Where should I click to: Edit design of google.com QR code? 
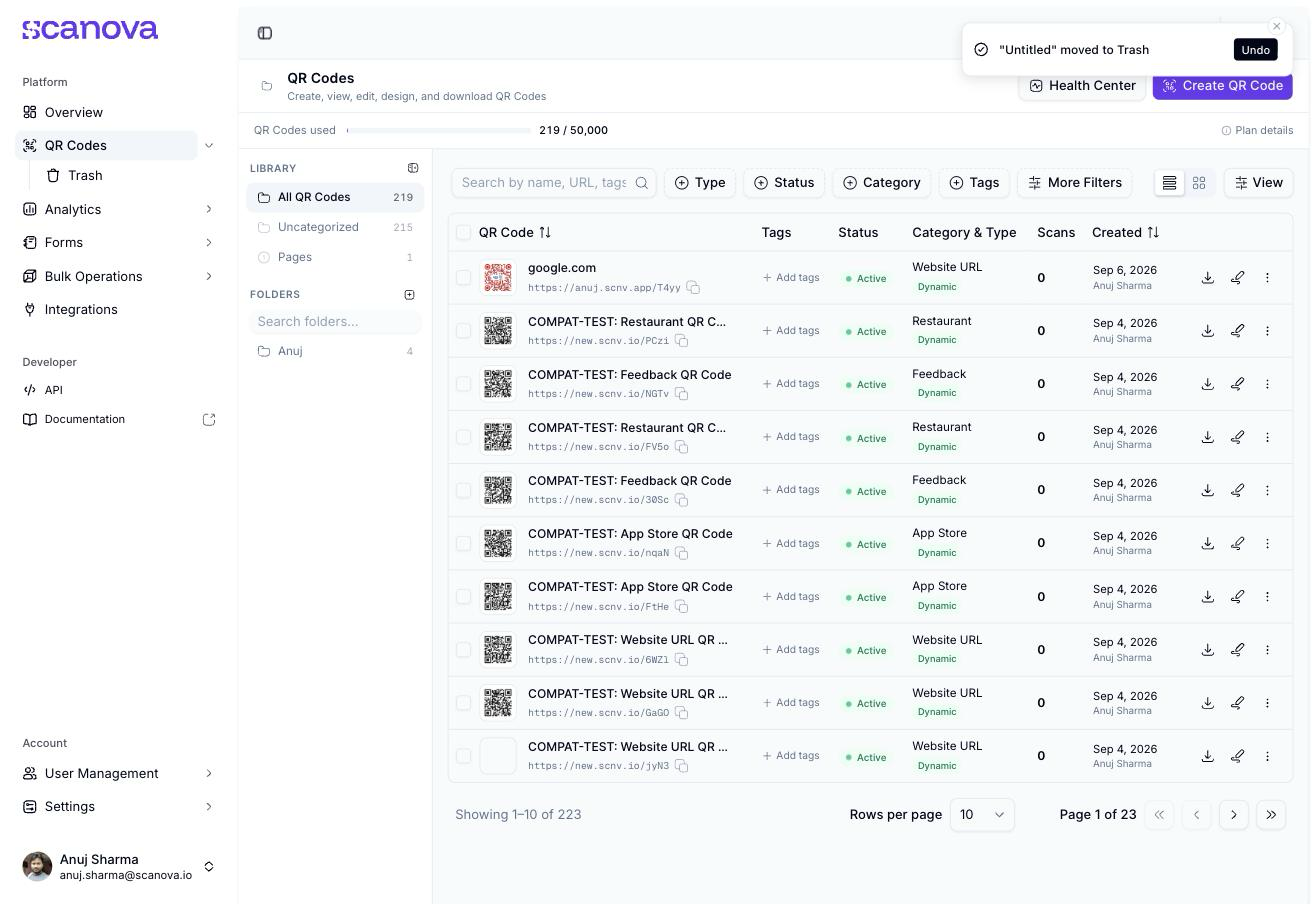tap(1237, 277)
